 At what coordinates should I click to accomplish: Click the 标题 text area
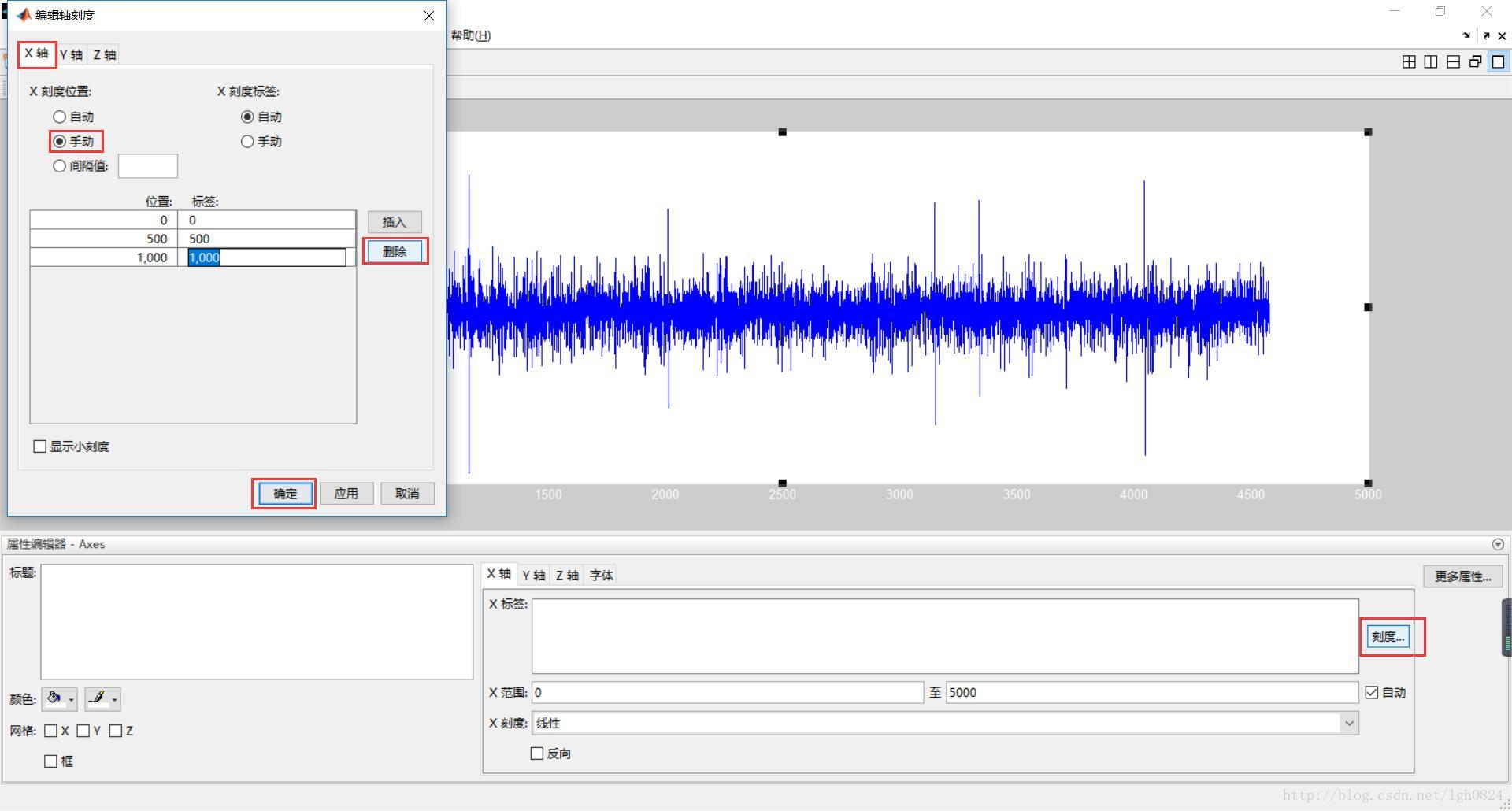pos(257,621)
